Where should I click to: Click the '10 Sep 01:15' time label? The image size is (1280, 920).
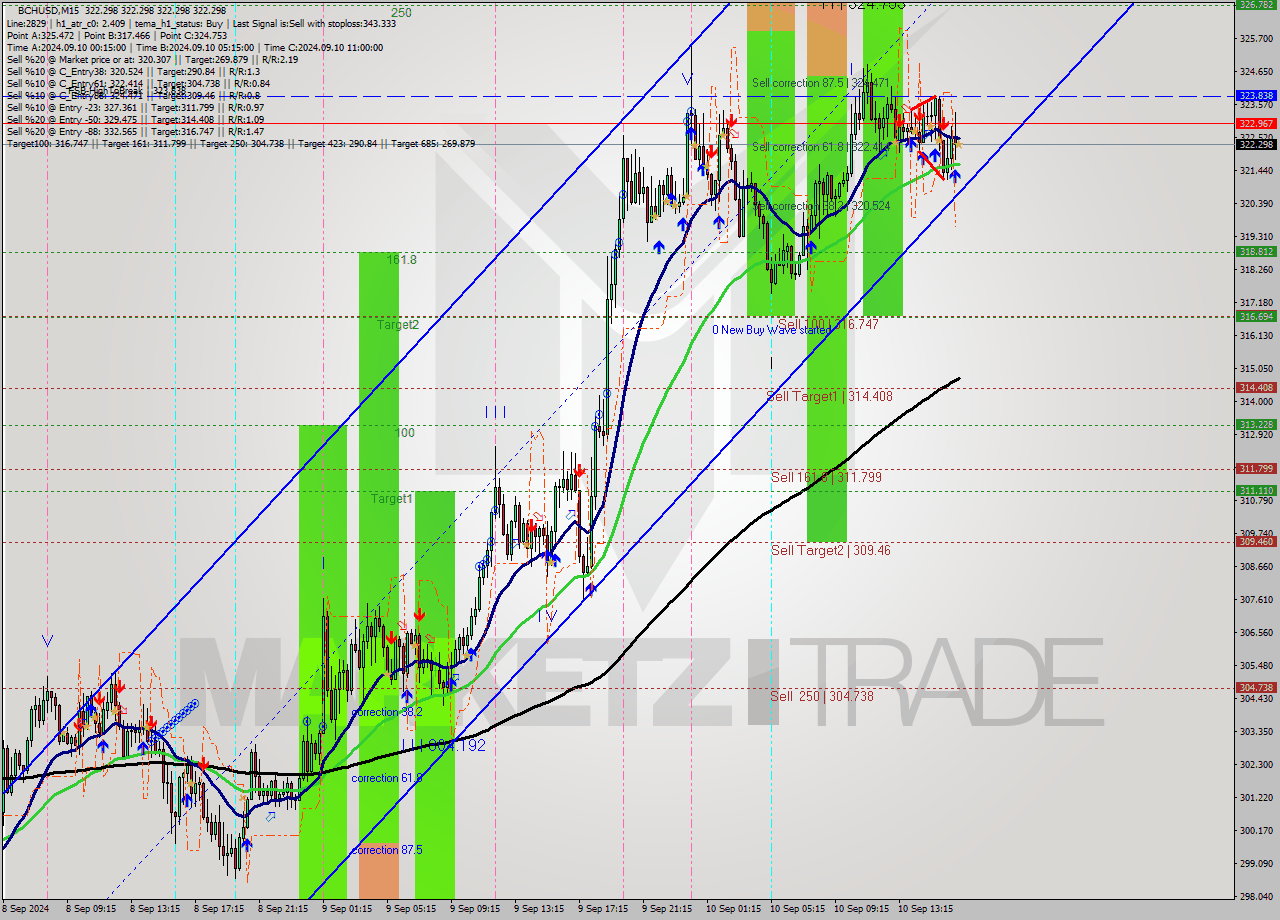733,910
